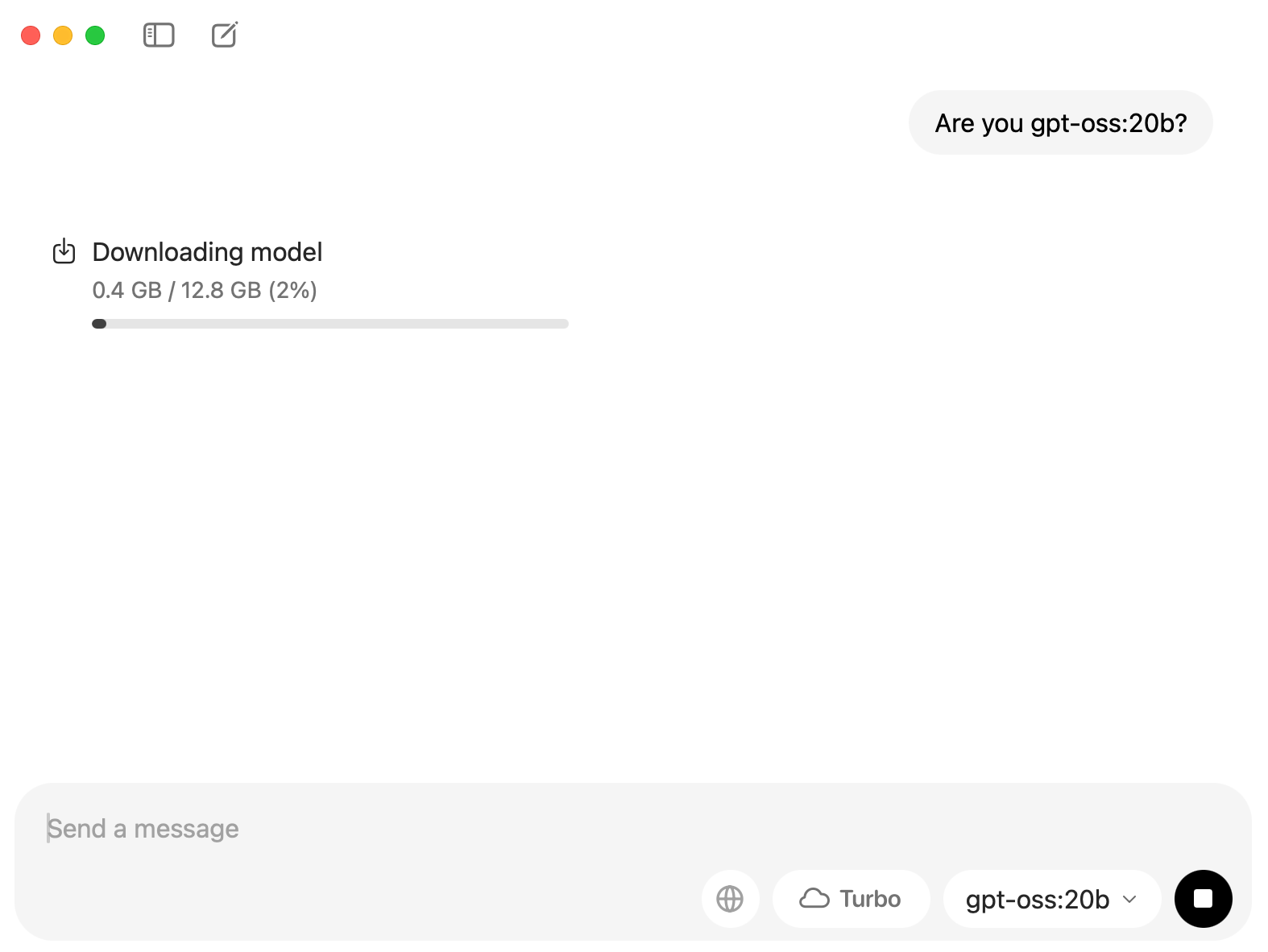
Task: Start a new chat with compose icon
Action: (225, 35)
